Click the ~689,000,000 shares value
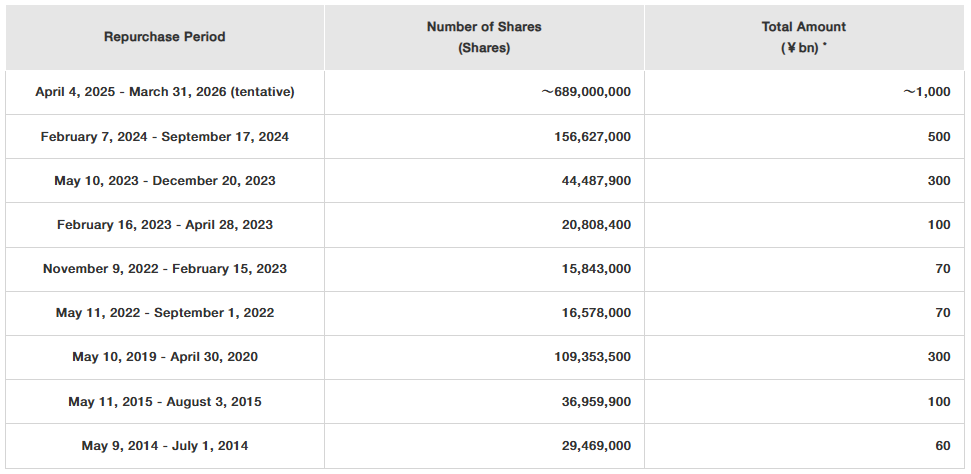 click(586, 92)
